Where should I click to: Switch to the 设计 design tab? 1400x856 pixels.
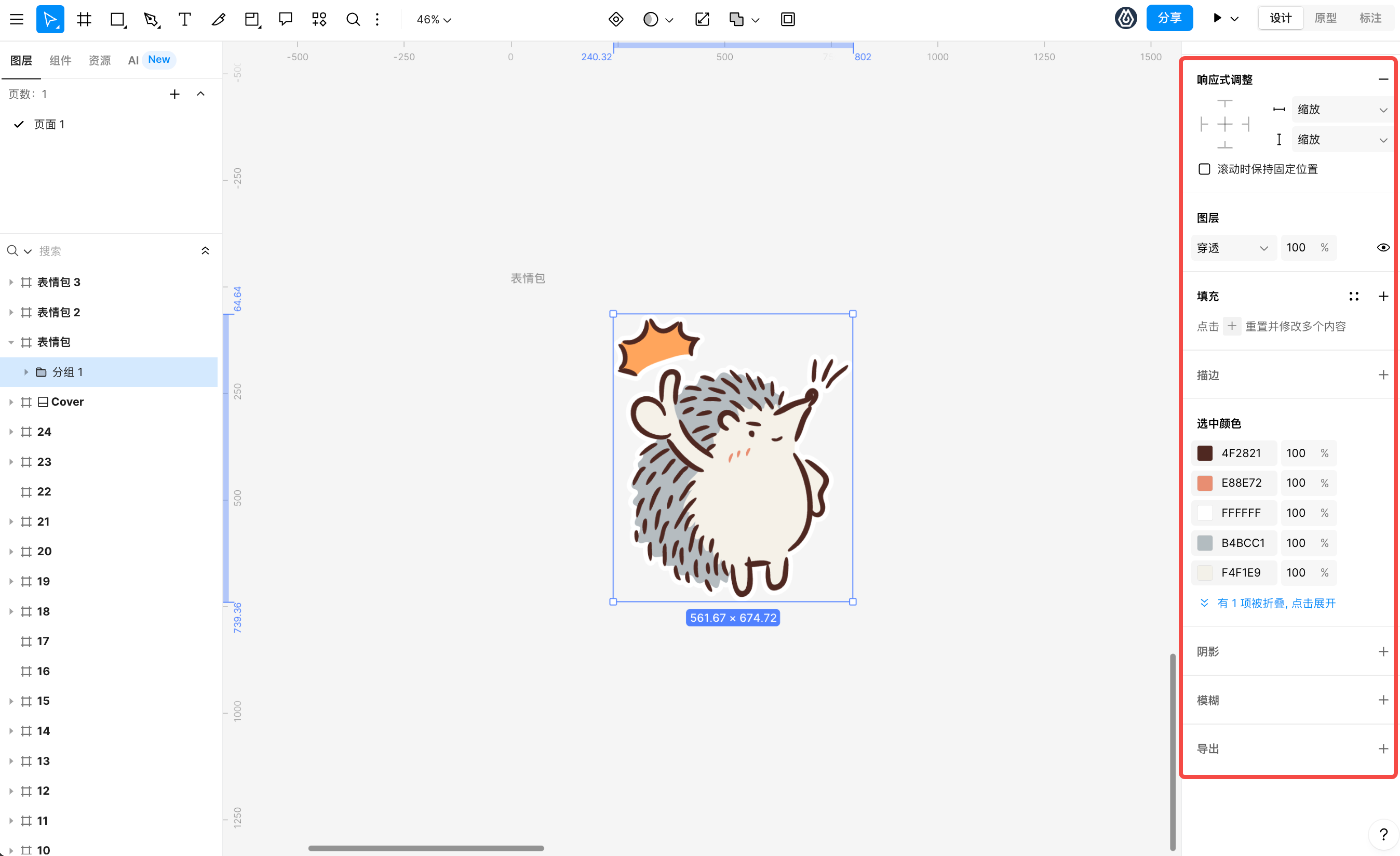[x=1280, y=18]
